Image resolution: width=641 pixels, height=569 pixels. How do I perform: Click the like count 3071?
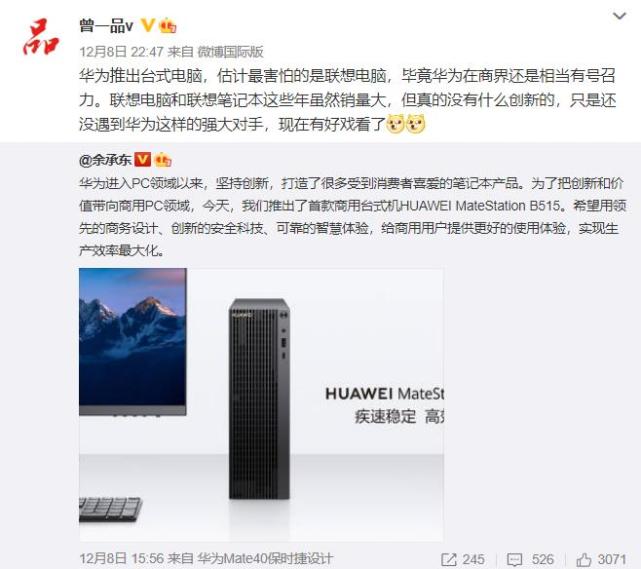tap(612, 560)
